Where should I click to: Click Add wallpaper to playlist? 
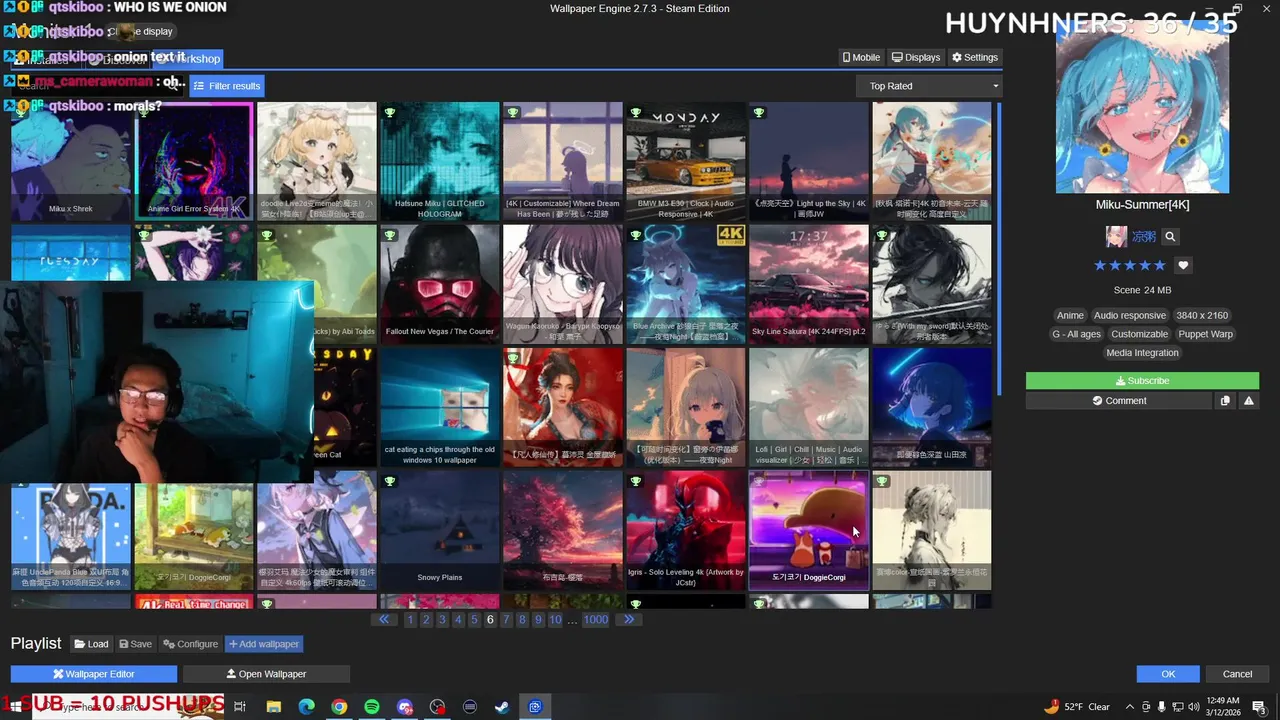(x=264, y=644)
